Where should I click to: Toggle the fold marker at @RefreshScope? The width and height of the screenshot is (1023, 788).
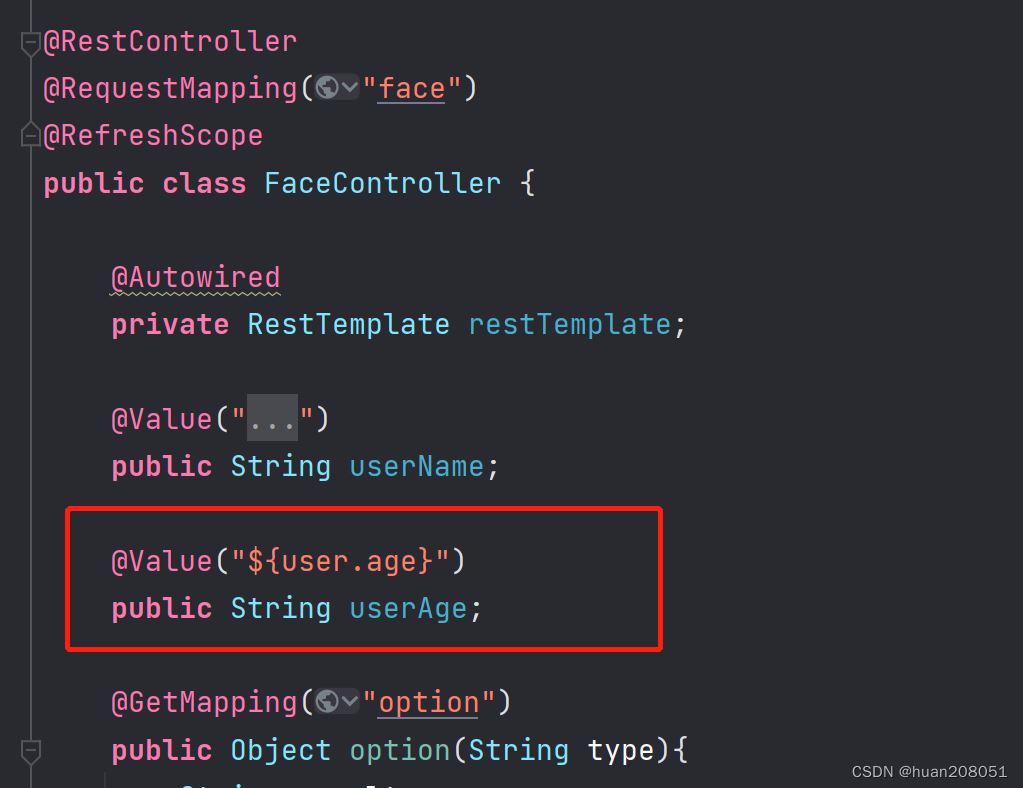31,135
